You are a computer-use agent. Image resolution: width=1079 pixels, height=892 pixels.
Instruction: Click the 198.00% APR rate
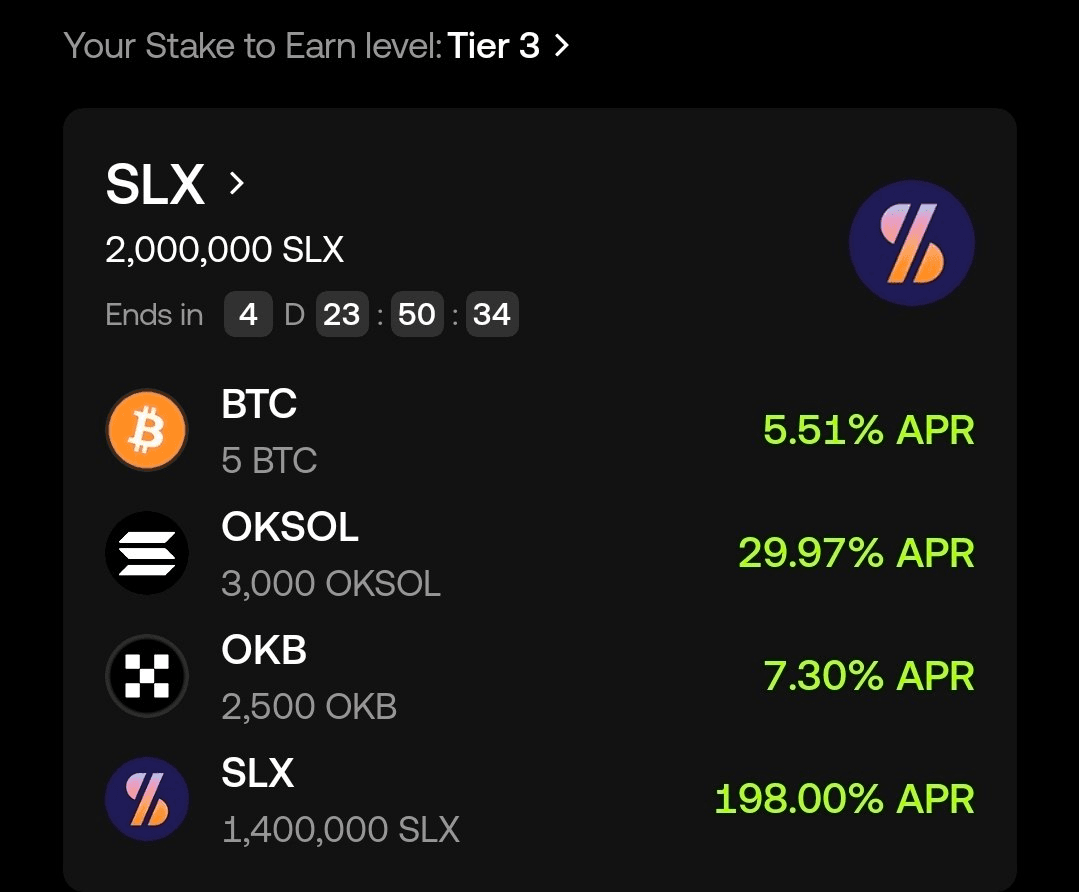coord(844,799)
